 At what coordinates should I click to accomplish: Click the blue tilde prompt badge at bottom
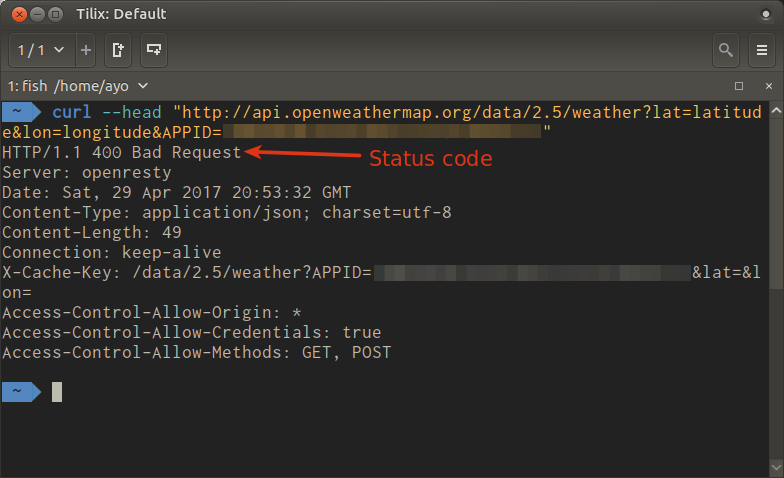(18, 392)
